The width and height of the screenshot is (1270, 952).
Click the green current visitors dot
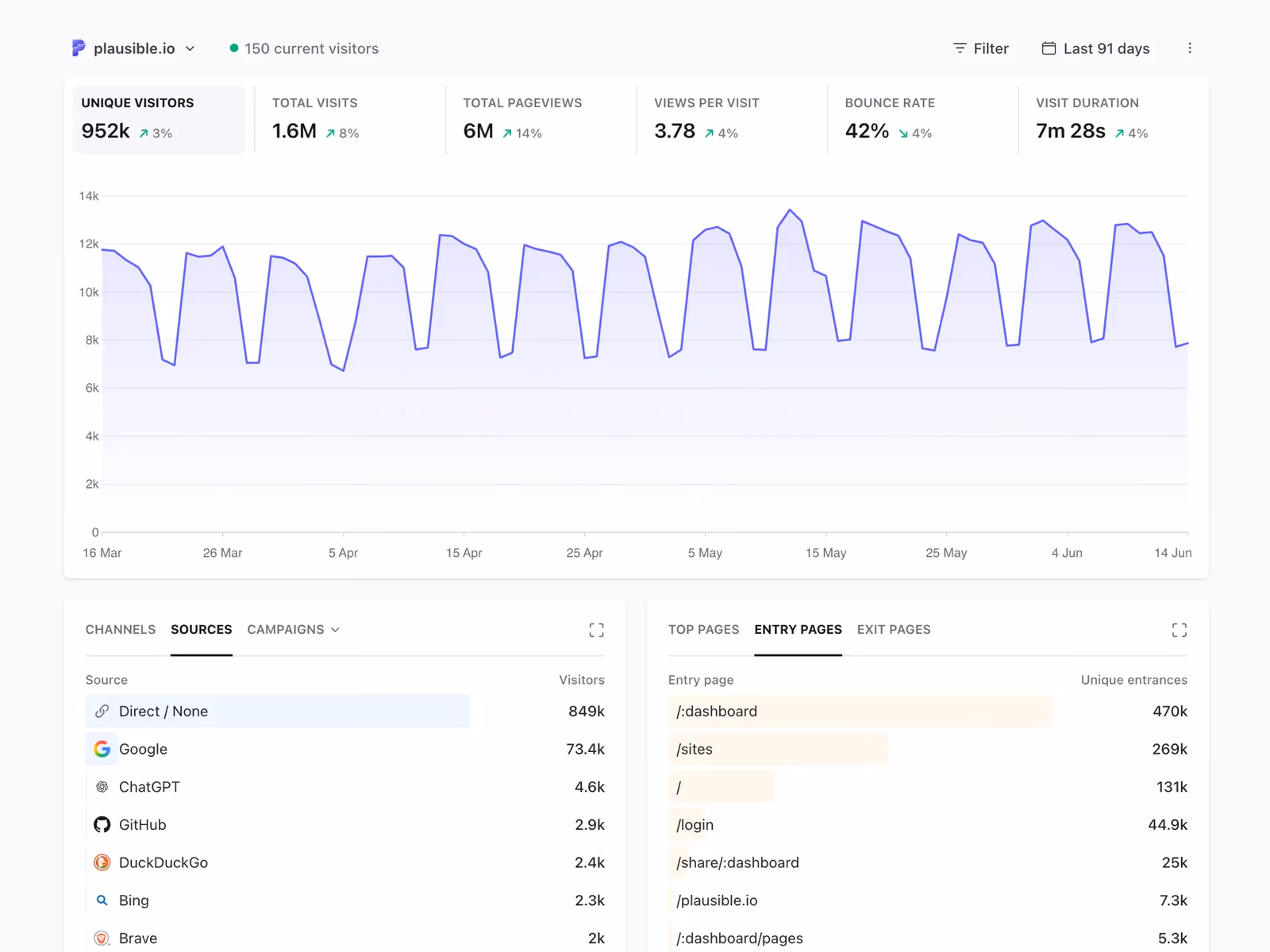[234, 48]
